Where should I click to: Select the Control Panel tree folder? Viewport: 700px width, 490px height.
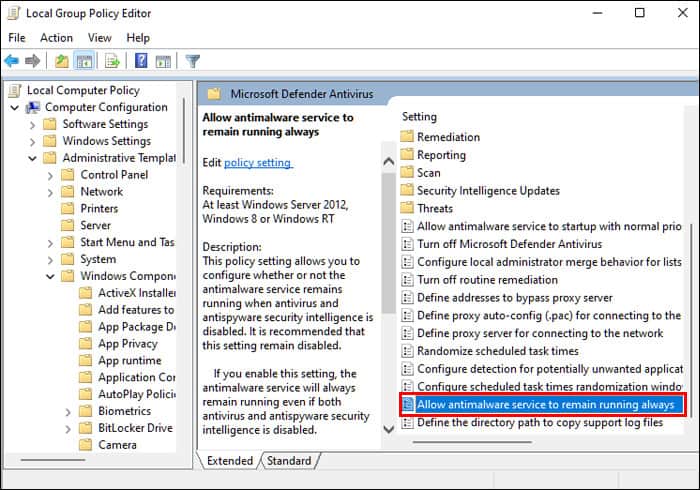(x=113, y=175)
